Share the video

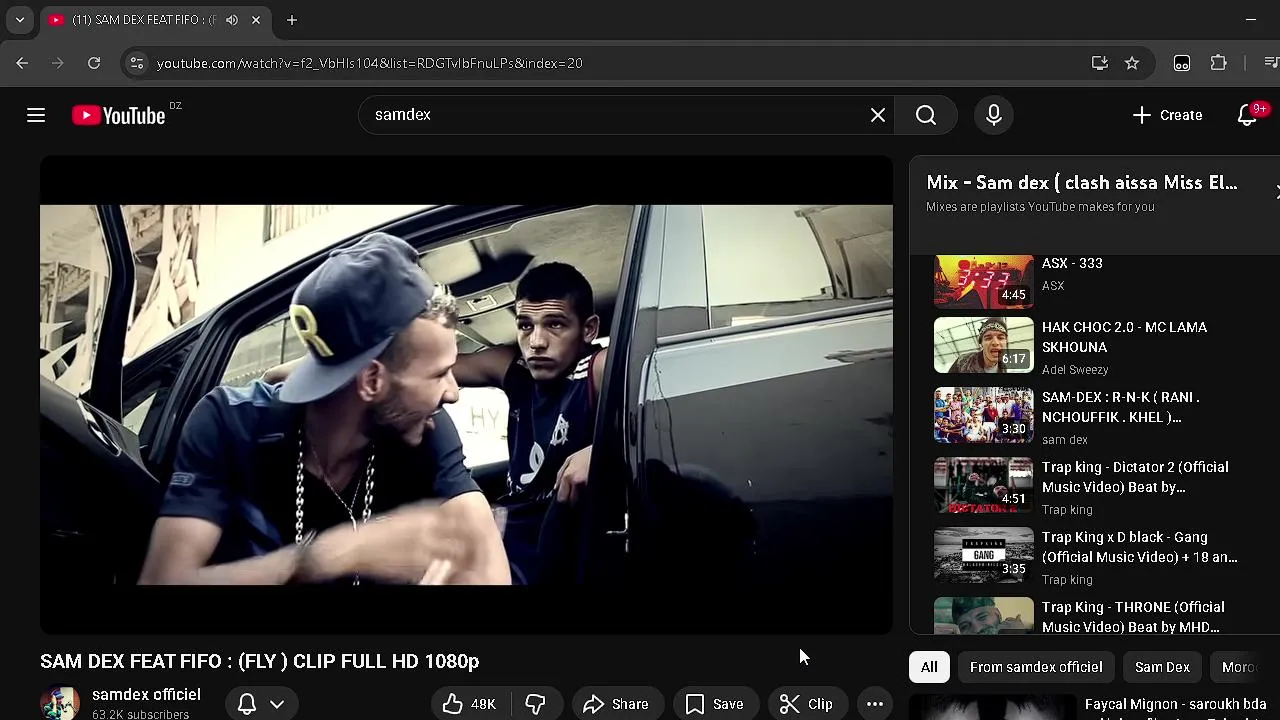[616, 704]
